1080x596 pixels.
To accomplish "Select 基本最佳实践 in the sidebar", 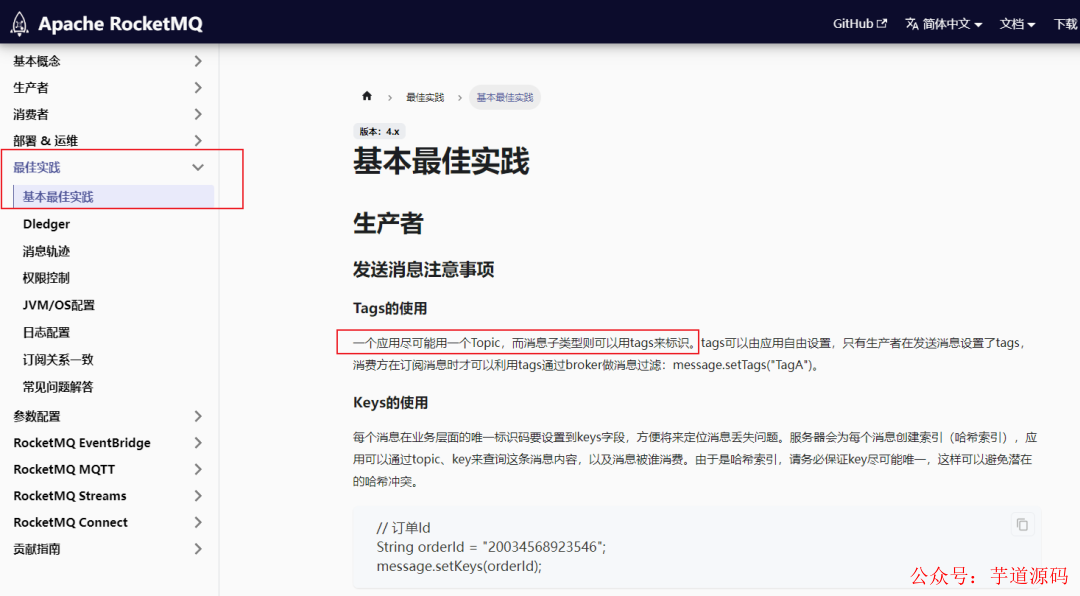I will (x=114, y=196).
